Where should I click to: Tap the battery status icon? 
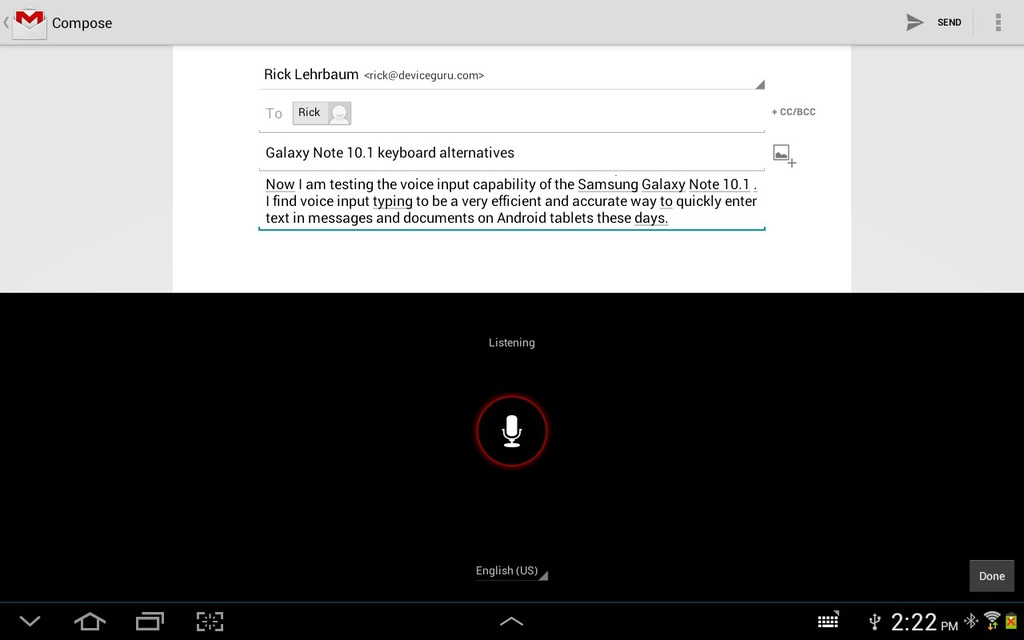1012,621
